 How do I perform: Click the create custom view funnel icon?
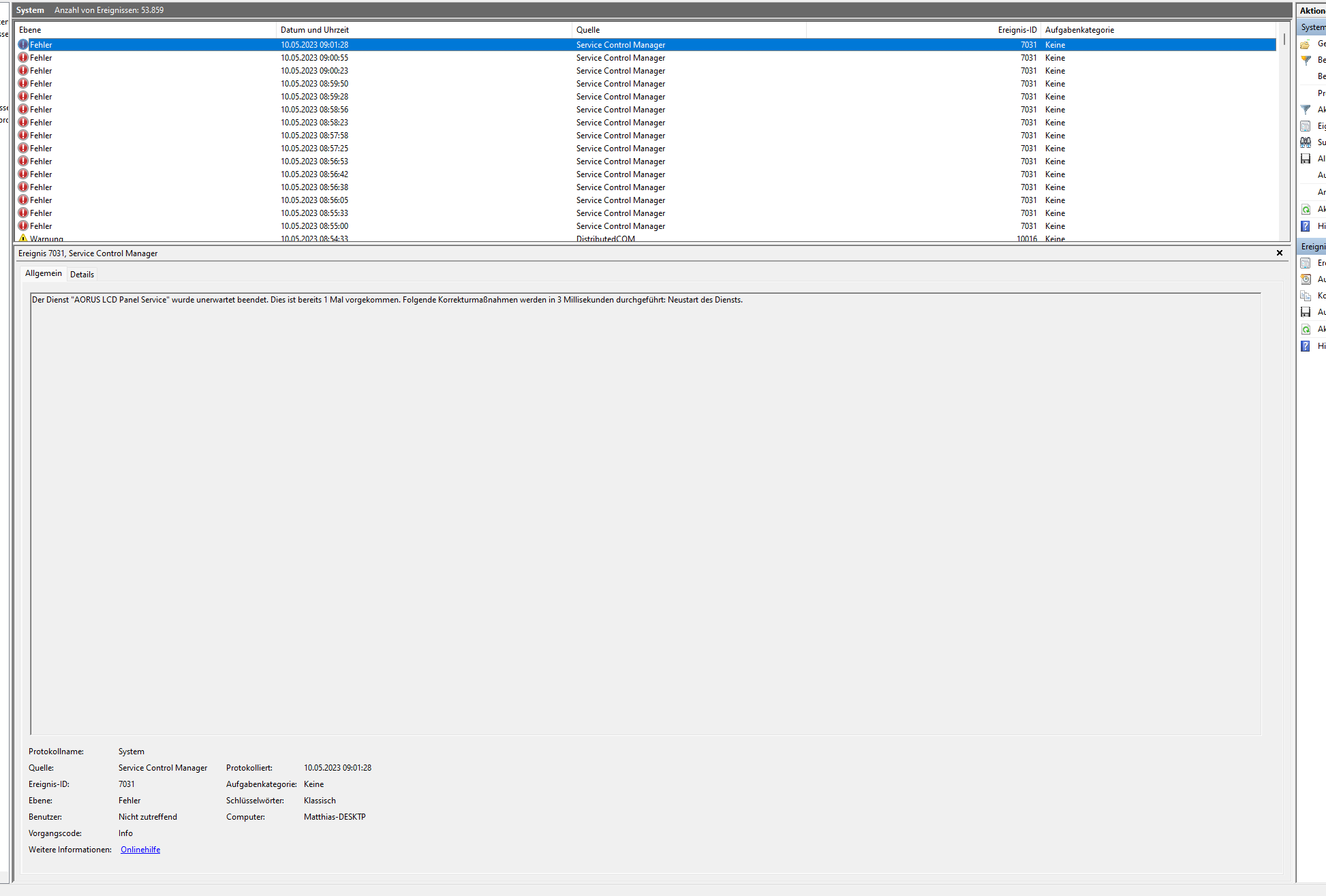coord(1306,61)
